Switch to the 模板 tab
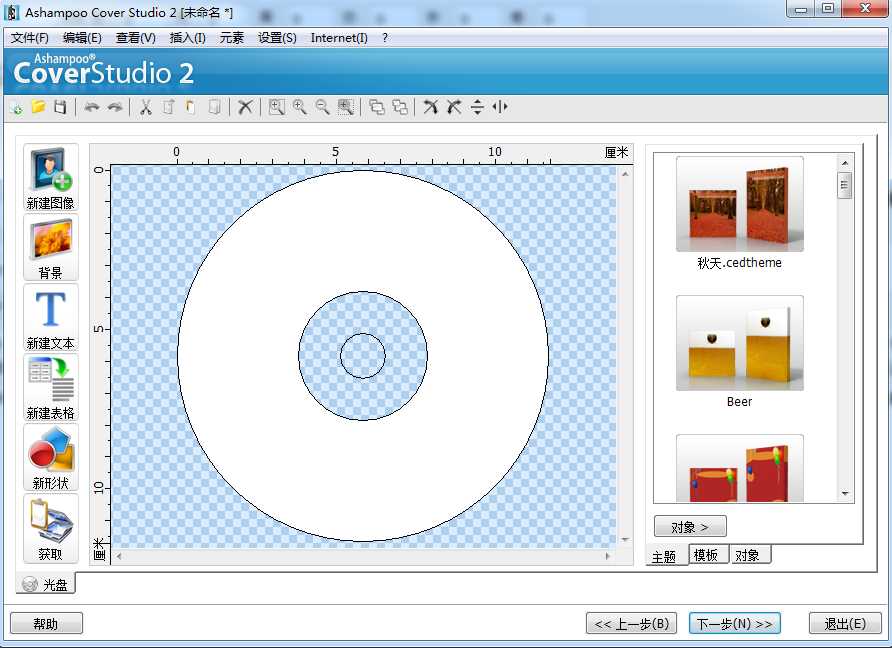 [x=708, y=556]
